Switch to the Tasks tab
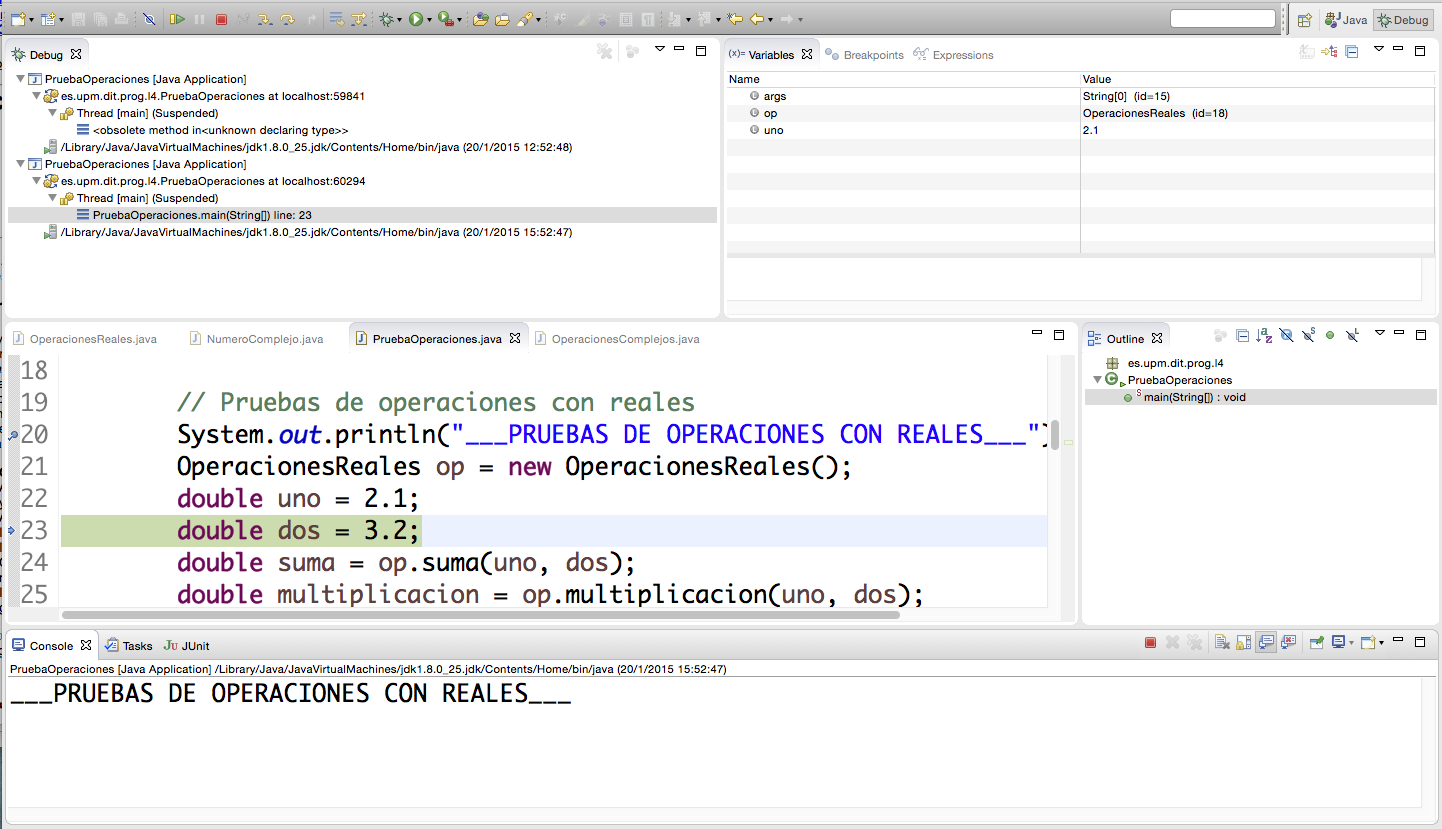The width and height of the screenshot is (1442, 829). 129,646
